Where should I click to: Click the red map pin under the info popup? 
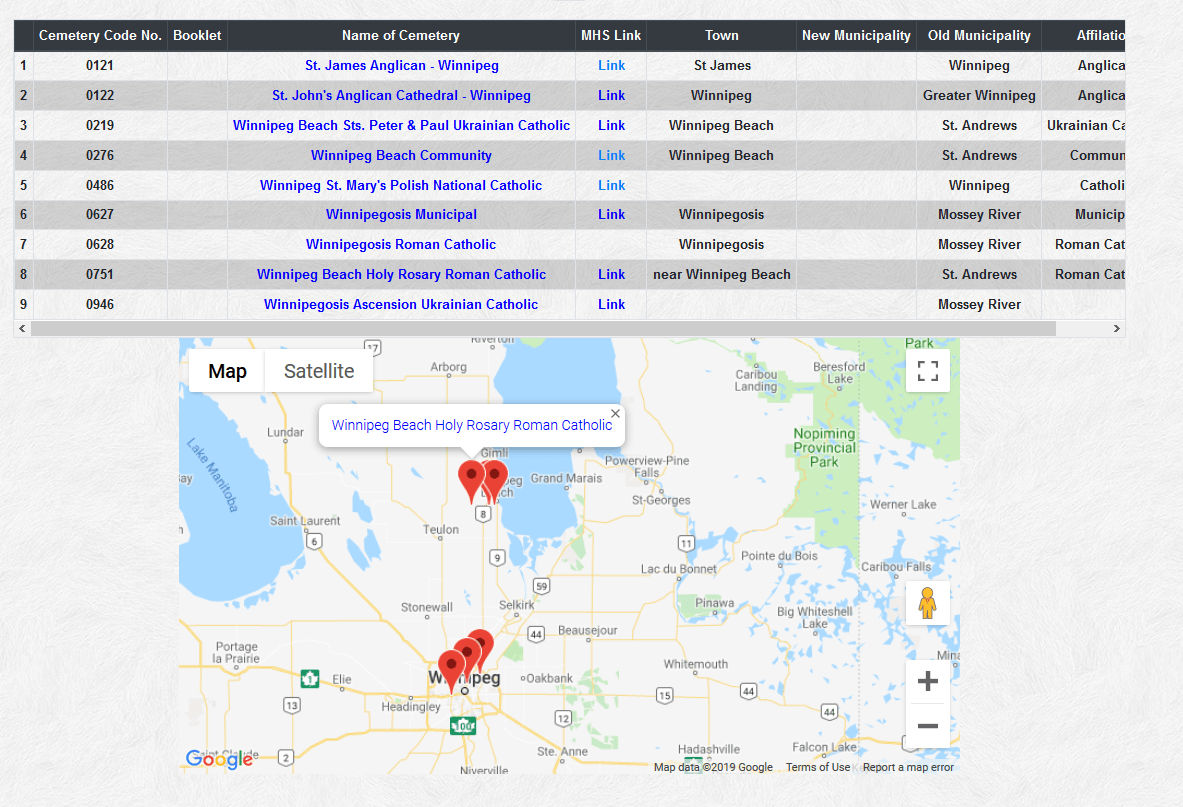(471, 479)
